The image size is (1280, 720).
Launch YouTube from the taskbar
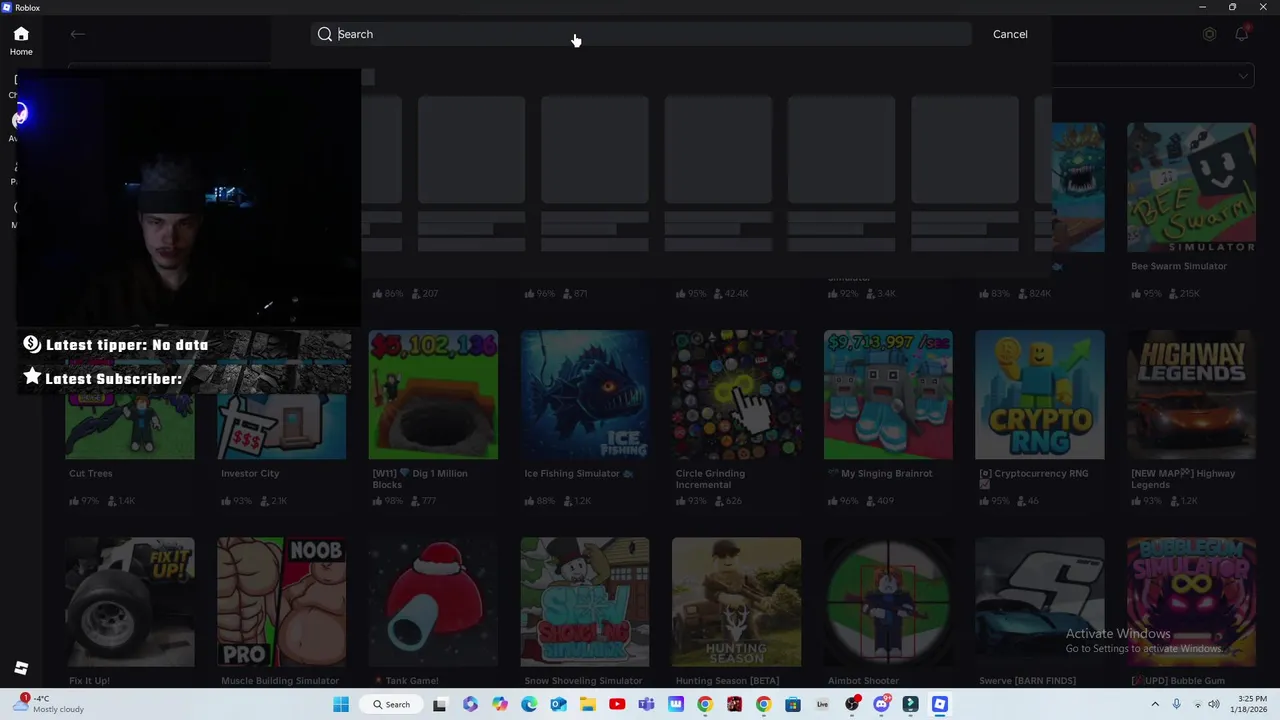(x=617, y=704)
